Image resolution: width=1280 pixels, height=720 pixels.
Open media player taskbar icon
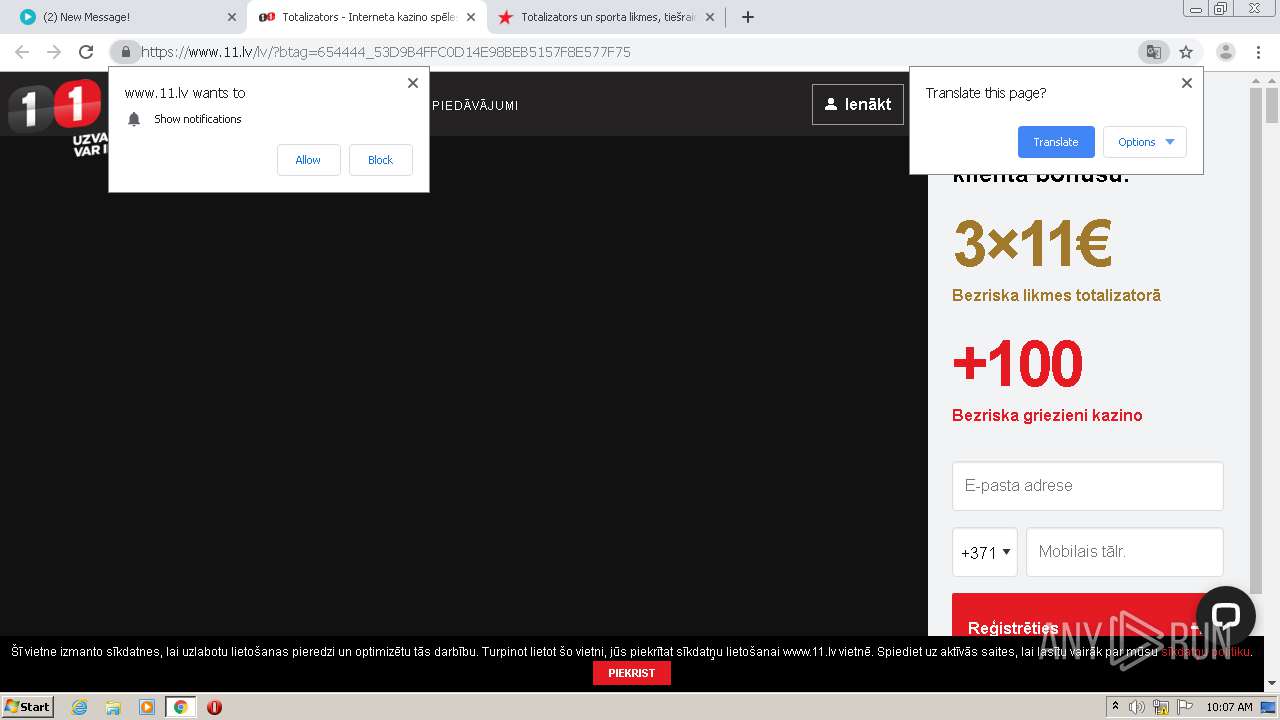[x=147, y=707]
